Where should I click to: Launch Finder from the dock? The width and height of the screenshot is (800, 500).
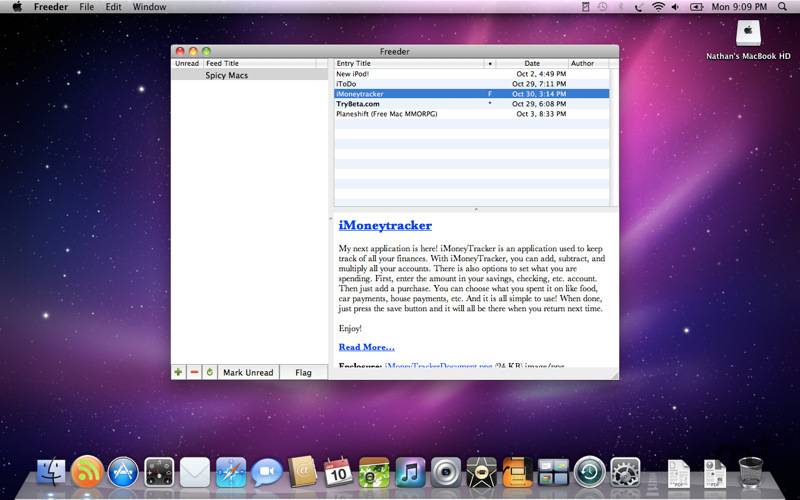(52, 471)
